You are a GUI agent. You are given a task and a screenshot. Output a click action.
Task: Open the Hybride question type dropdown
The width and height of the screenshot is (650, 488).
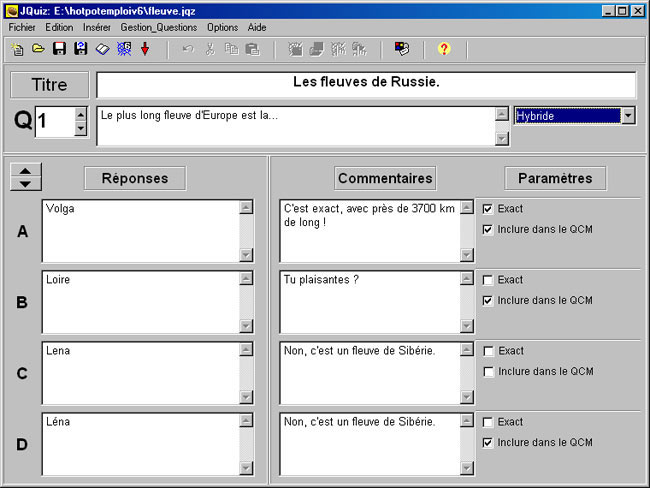pos(628,116)
